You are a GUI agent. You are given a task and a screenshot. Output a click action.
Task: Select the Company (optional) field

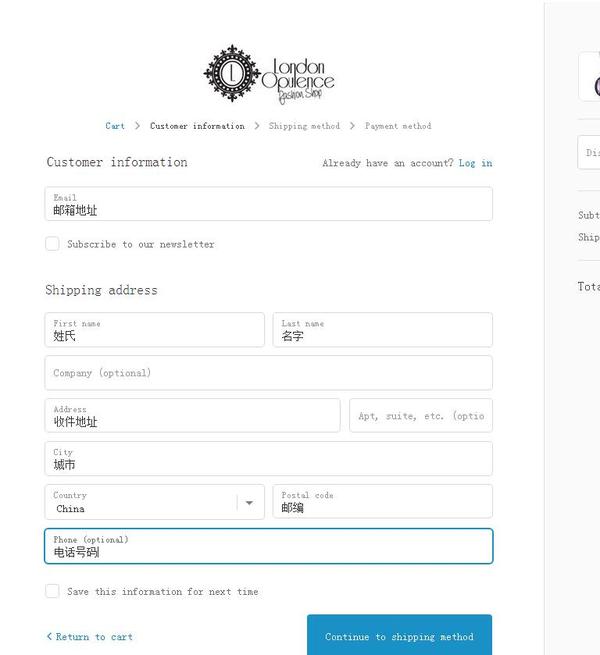(x=268, y=373)
